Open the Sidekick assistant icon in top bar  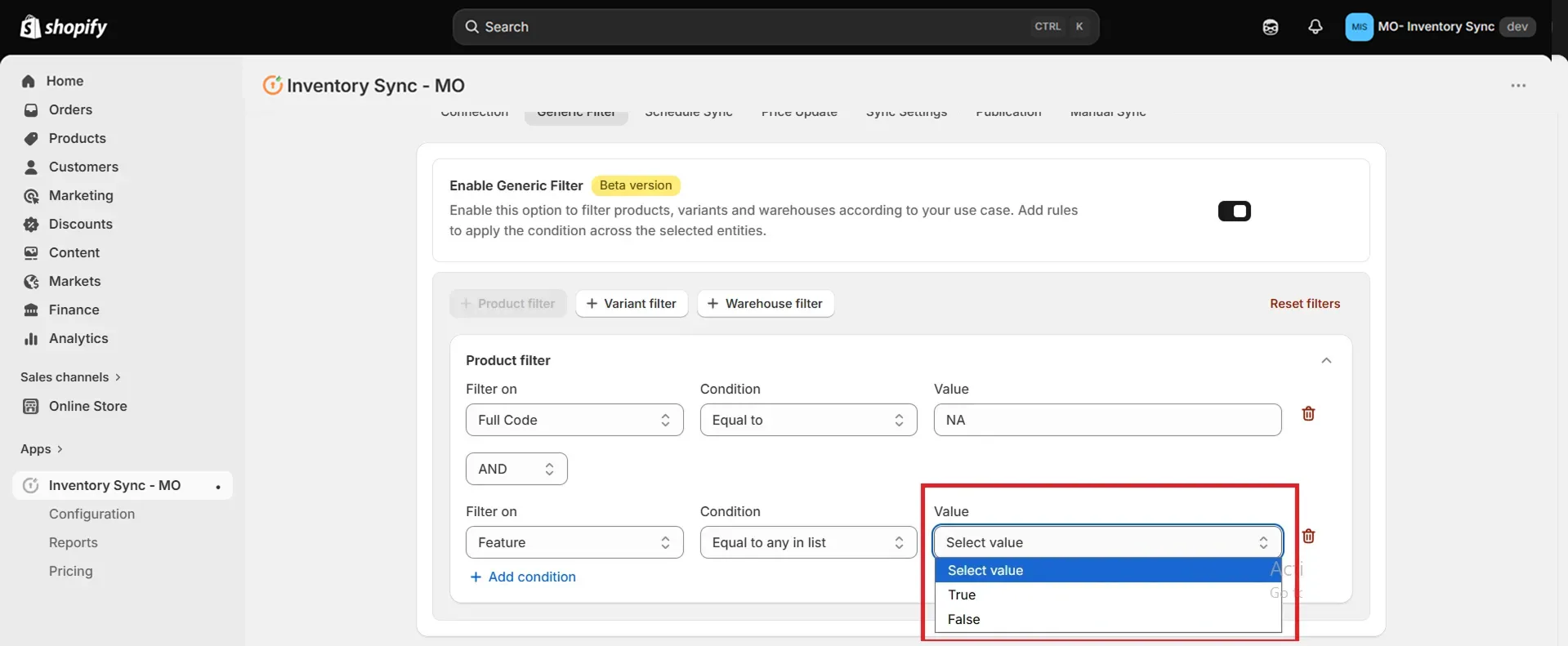coord(1270,27)
